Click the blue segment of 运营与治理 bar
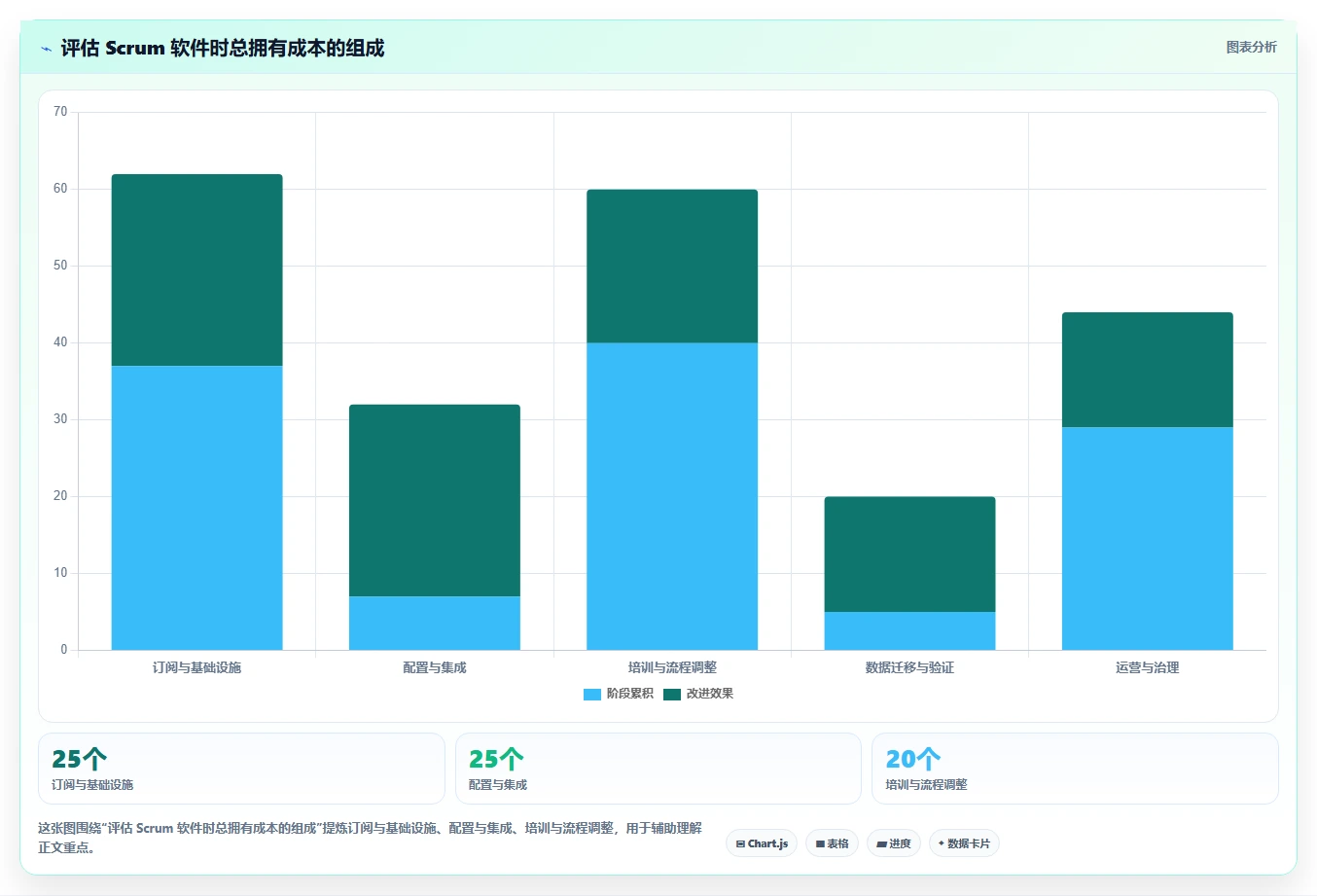The height and width of the screenshot is (896, 1317). pyautogui.click(x=1148, y=538)
